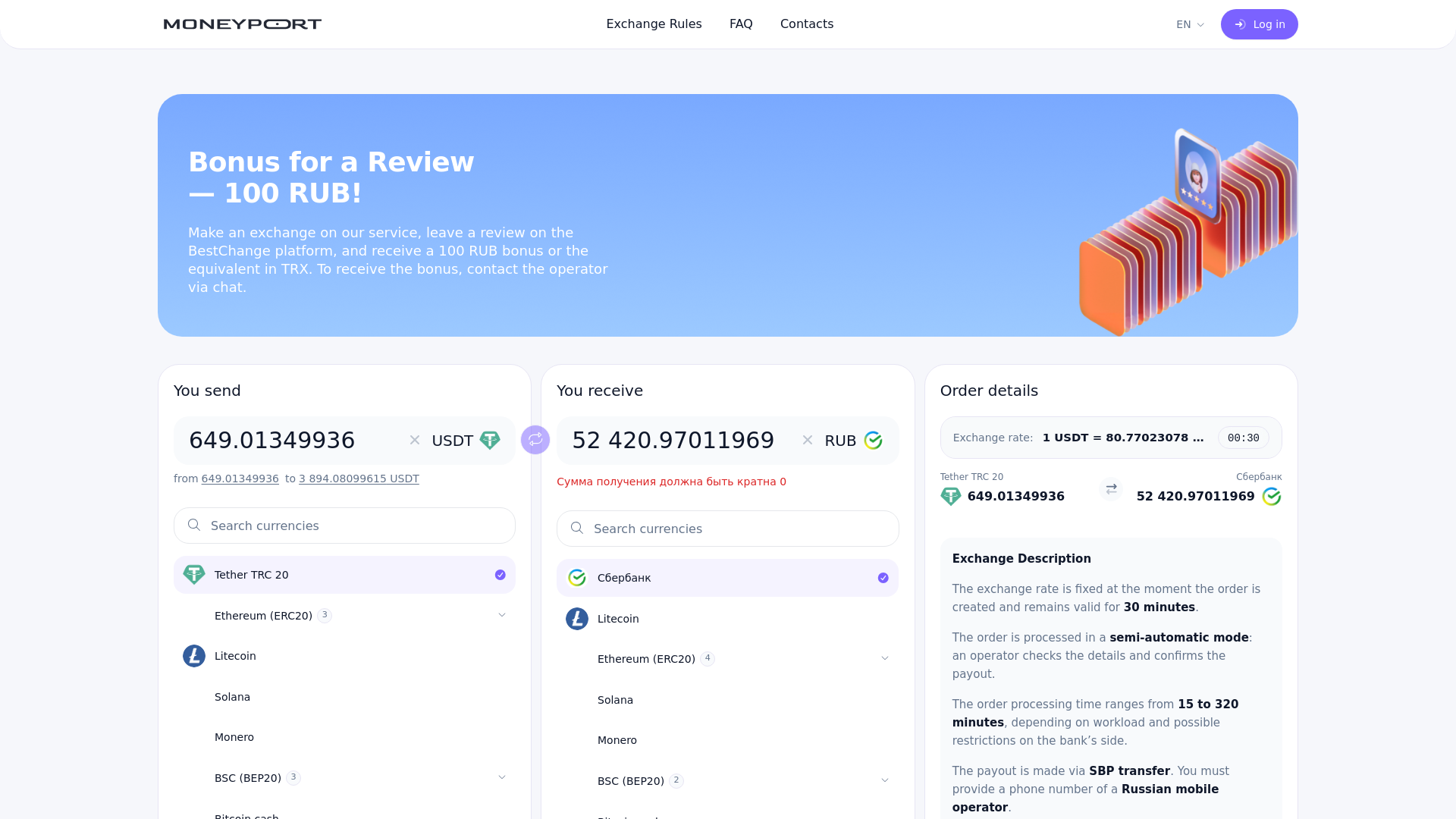Clear the You send amount
Screen dimensions: 1456x819
tap(415, 440)
